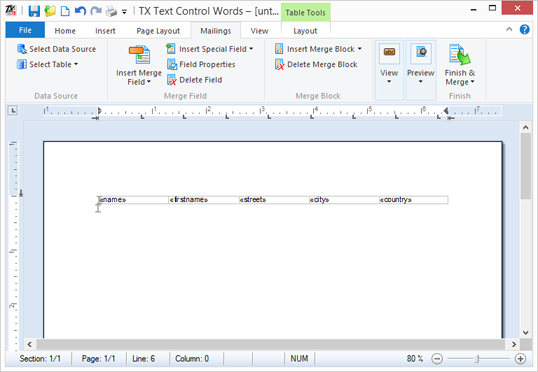Create a new document from the quick access toolbar

(65, 11)
